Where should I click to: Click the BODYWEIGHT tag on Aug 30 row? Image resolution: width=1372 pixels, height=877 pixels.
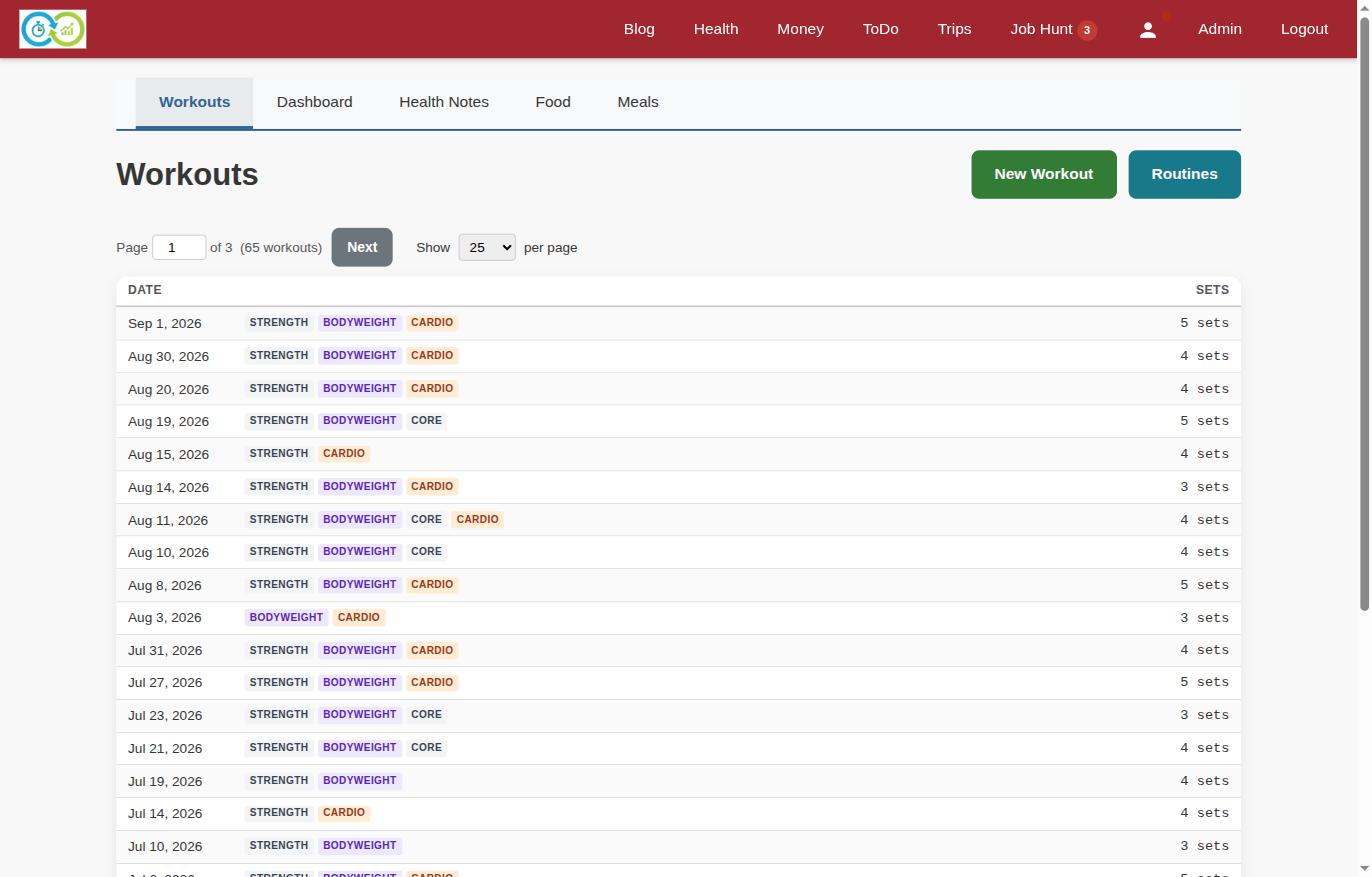pyautogui.click(x=359, y=356)
